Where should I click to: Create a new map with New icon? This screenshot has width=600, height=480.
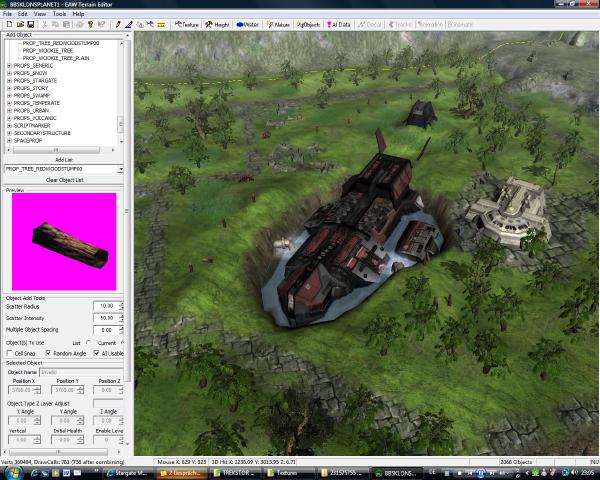coord(10,24)
